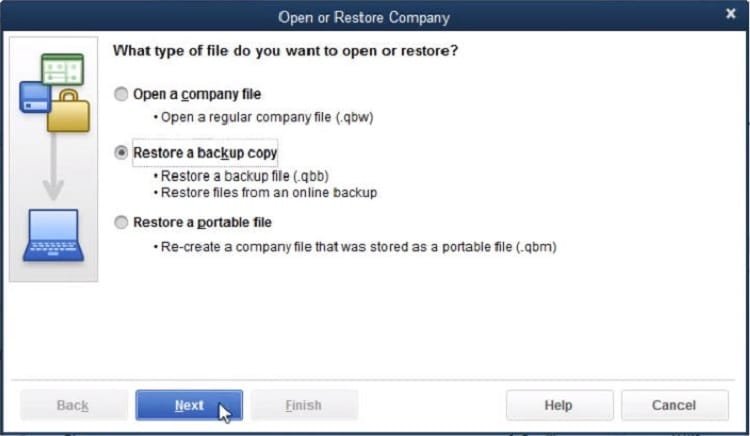Cancel the Open or Restore Company dialog
Screen dimensions: 750x436
674,405
